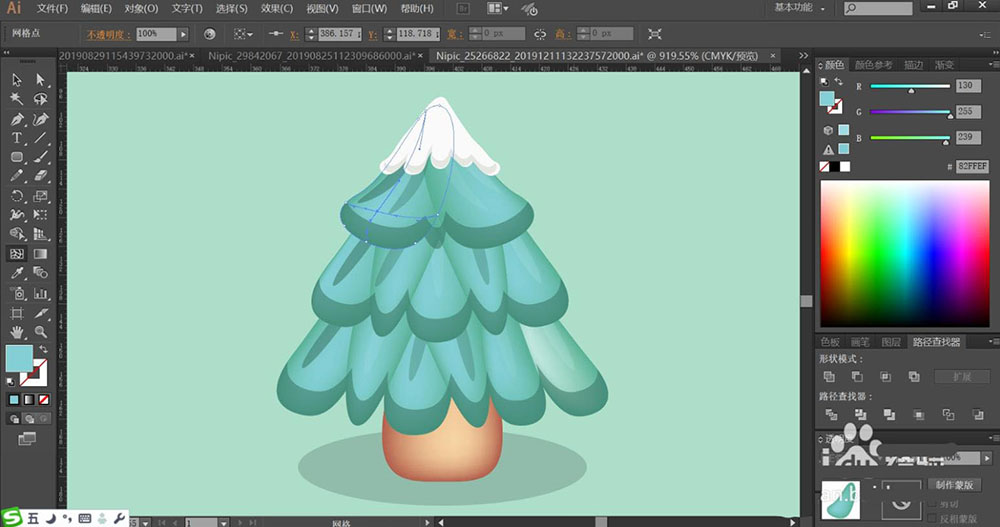Viewport: 1000px width, 527px height.
Task: Click the Minus Front shape mode icon
Action: tap(857, 376)
